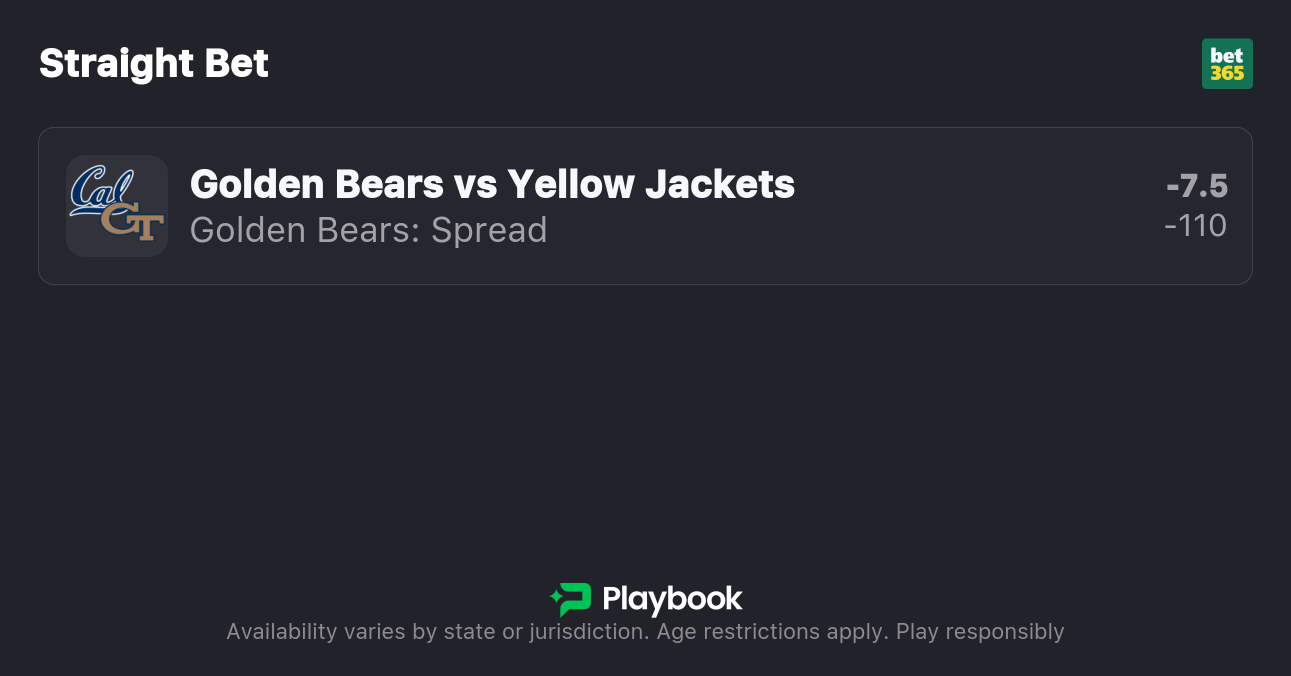Select the -7.5 spread value

tap(1196, 186)
